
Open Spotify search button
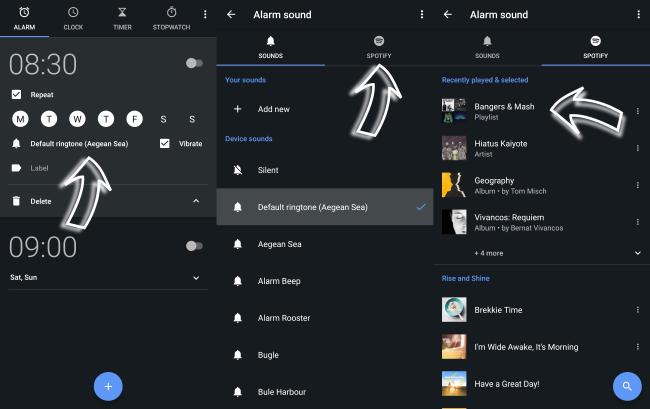[627, 386]
